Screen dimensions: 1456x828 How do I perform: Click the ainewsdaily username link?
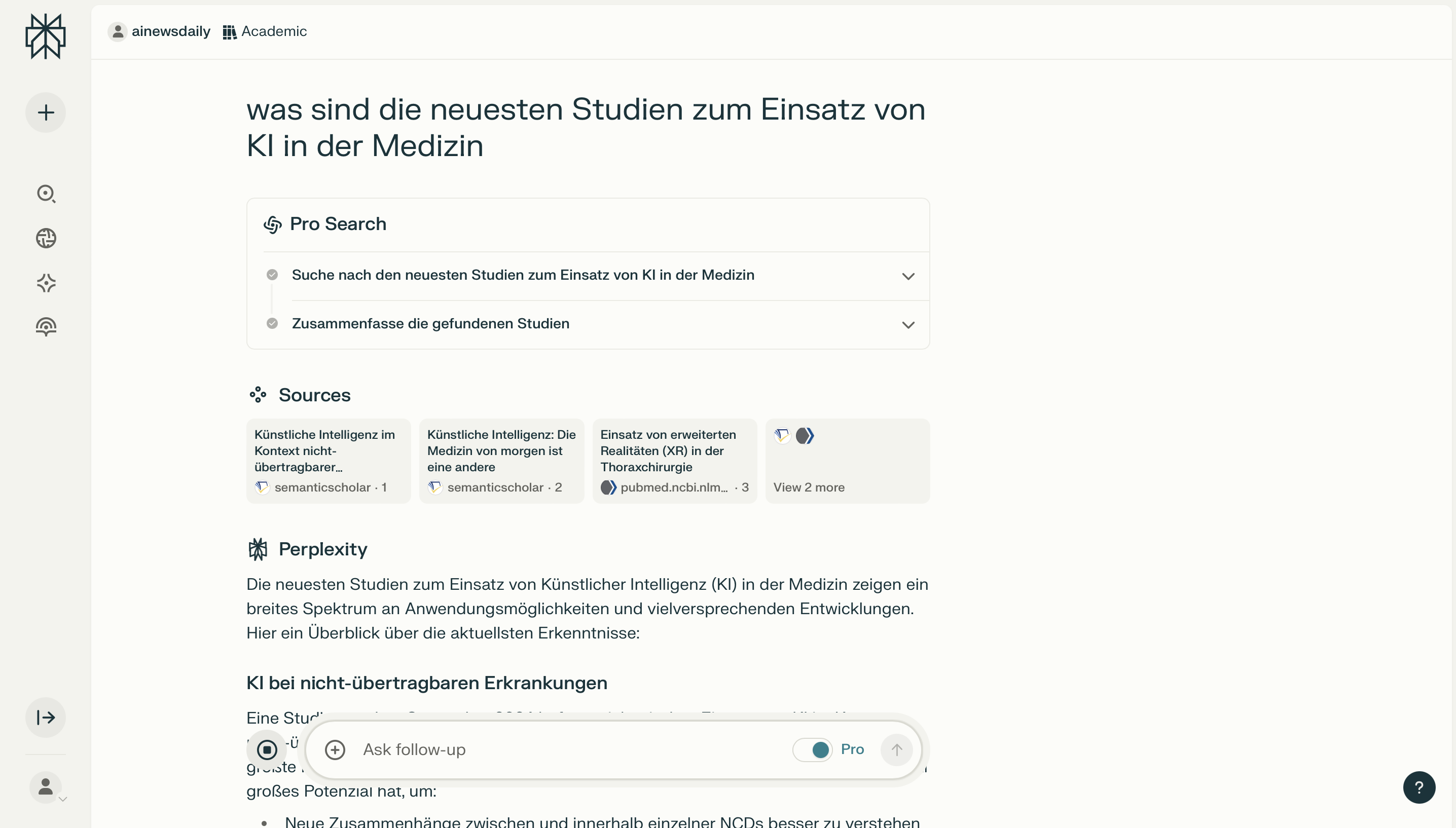(x=171, y=31)
